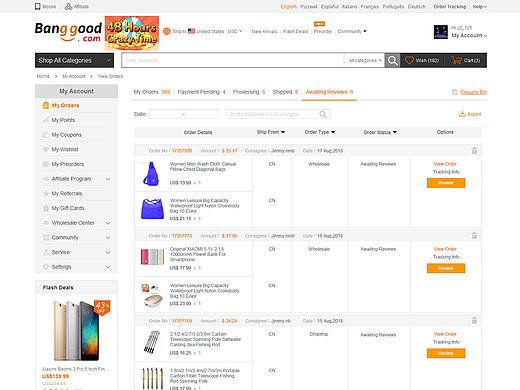Viewport: 520px width, 390px height.
Task: Open the Xiaomi Redmi 3 Pro flash deal image
Action: click(x=76, y=330)
